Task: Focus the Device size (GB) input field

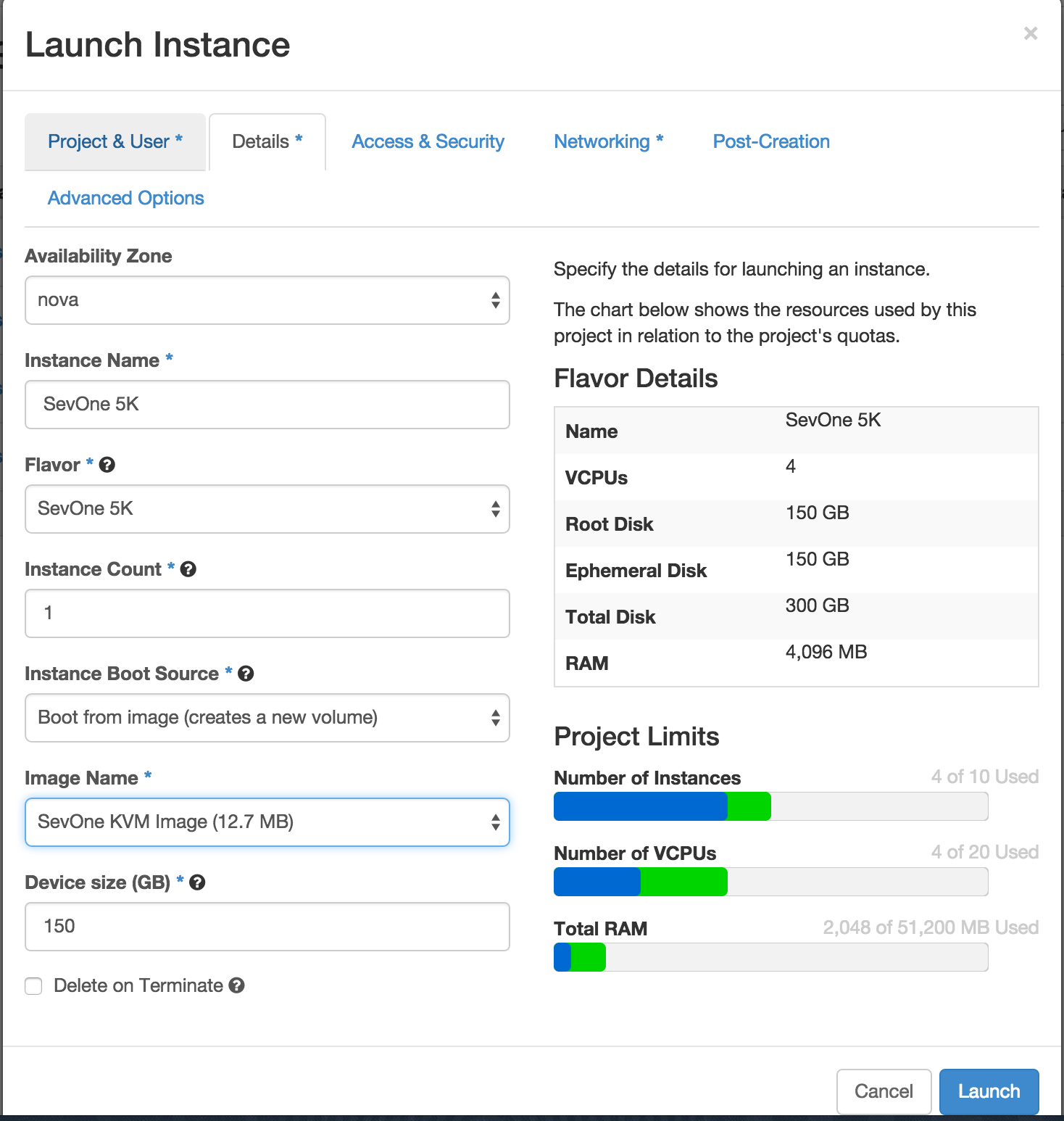Action: [267, 927]
